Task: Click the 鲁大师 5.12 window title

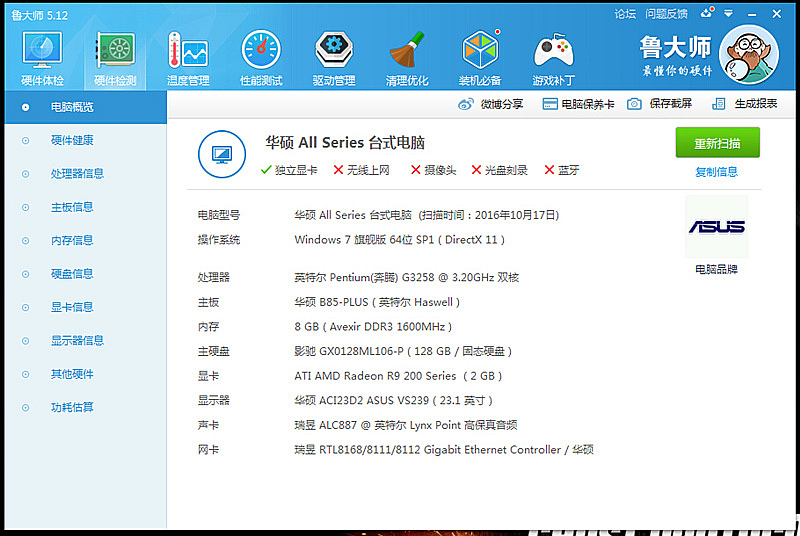Action: click(40, 15)
